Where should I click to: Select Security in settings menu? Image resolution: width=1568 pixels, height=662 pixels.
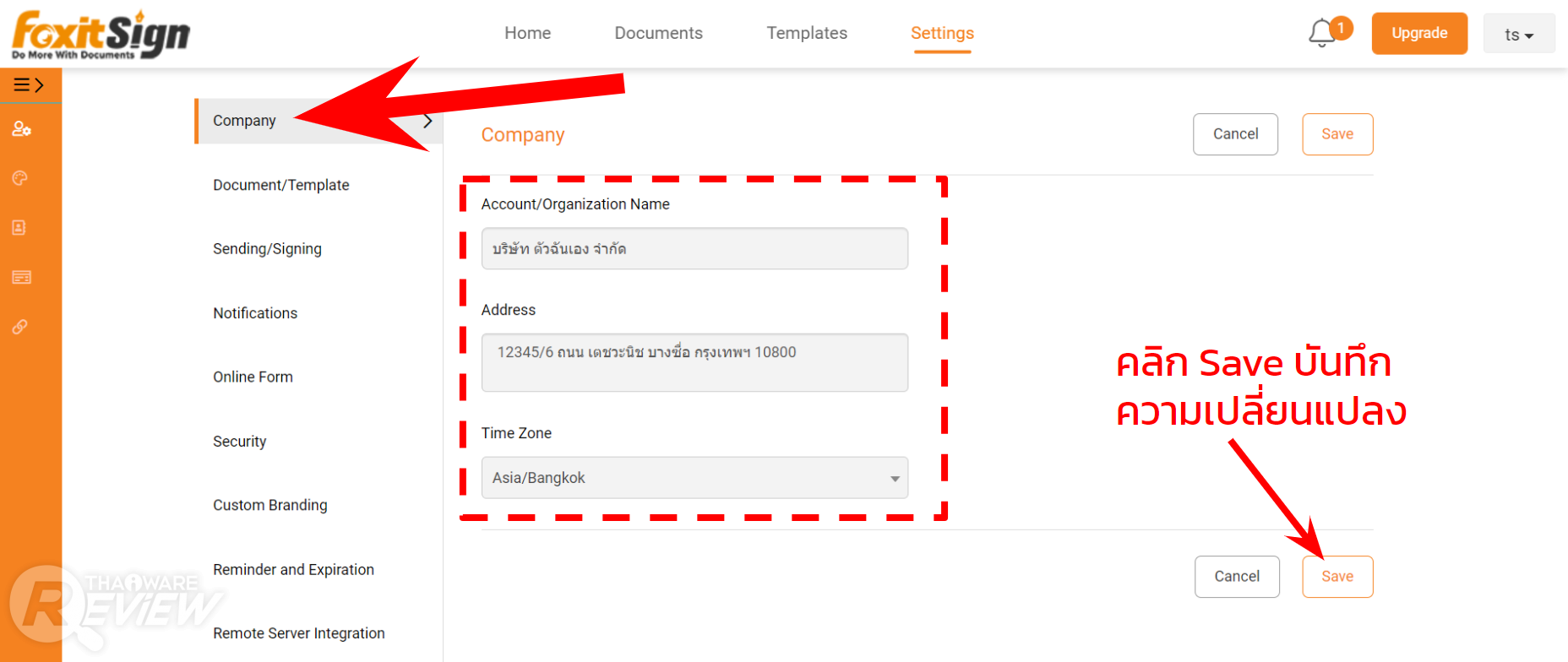pyautogui.click(x=240, y=442)
